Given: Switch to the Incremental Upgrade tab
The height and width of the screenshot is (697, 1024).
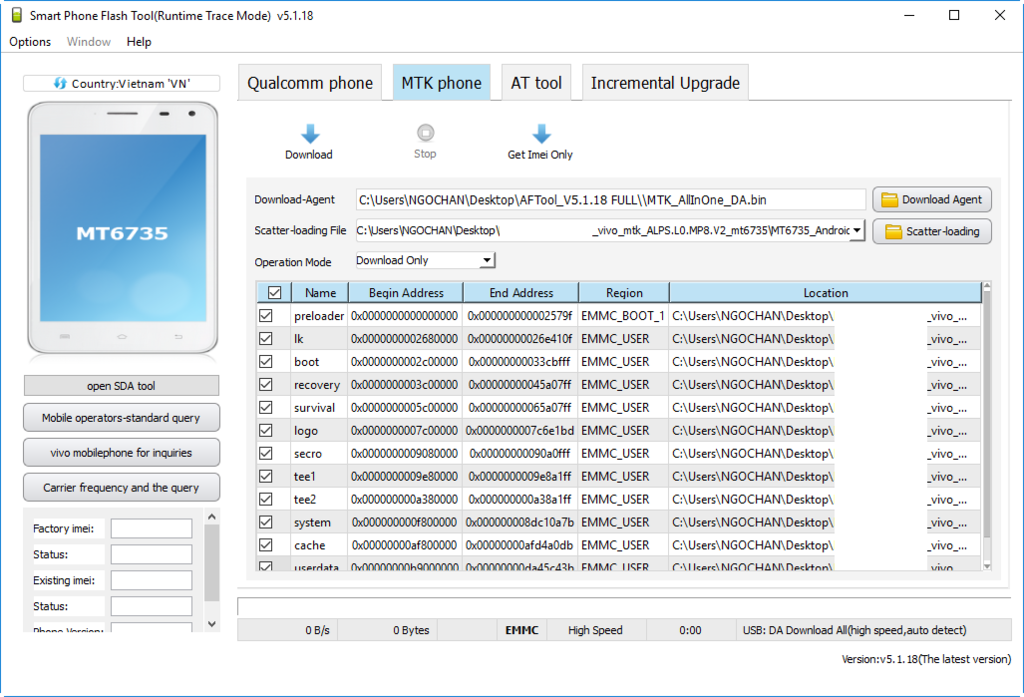Looking at the screenshot, I should (x=665, y=83).
